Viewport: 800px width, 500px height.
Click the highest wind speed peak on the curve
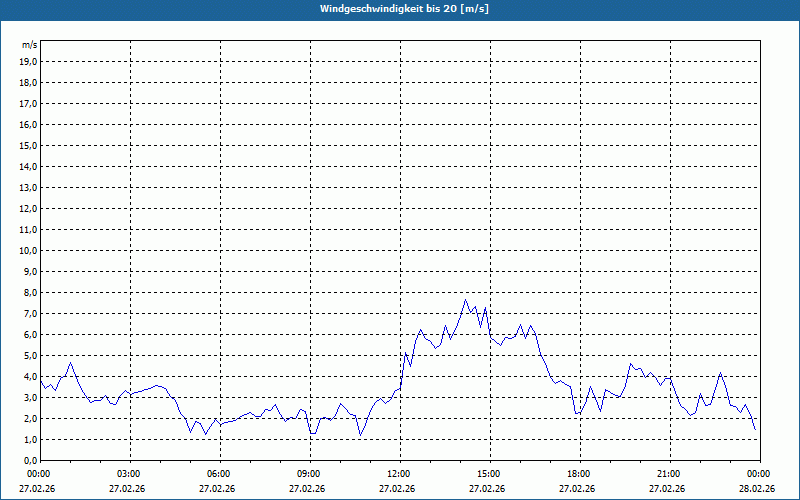[x=465, y=300]
